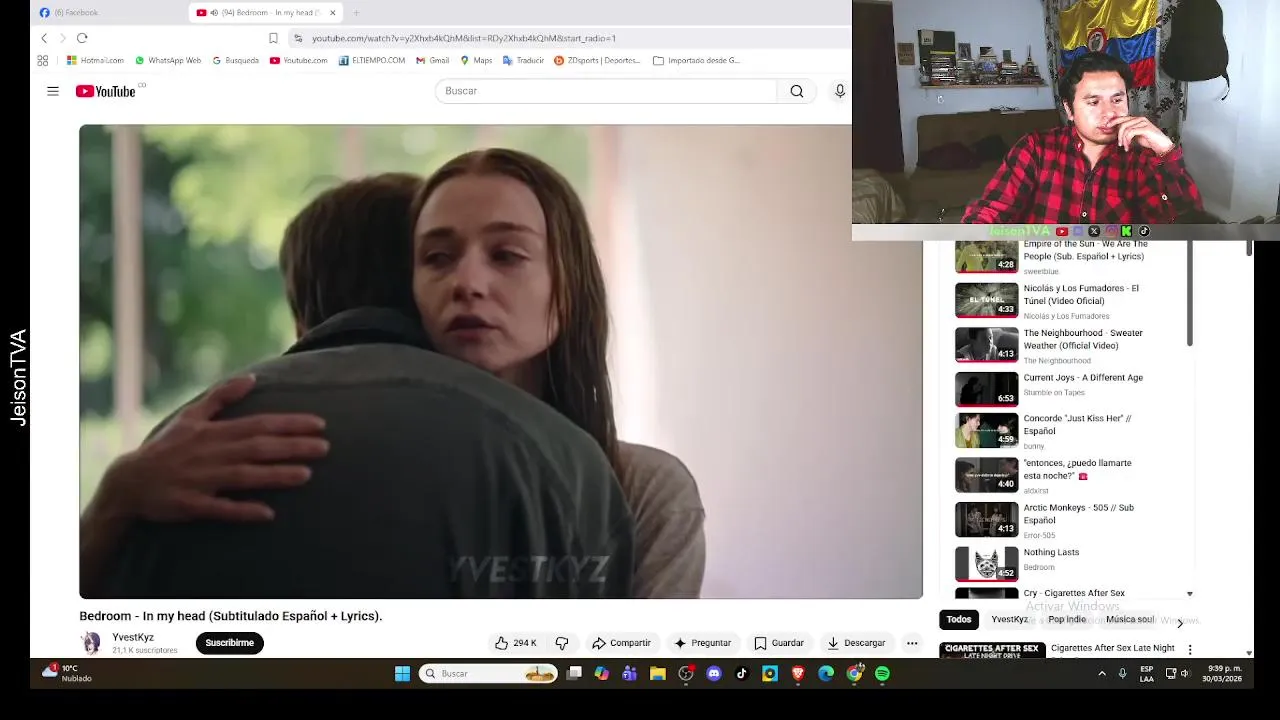
Task: Toggle the system microphone tray icon
Action: pos(1122,674)
